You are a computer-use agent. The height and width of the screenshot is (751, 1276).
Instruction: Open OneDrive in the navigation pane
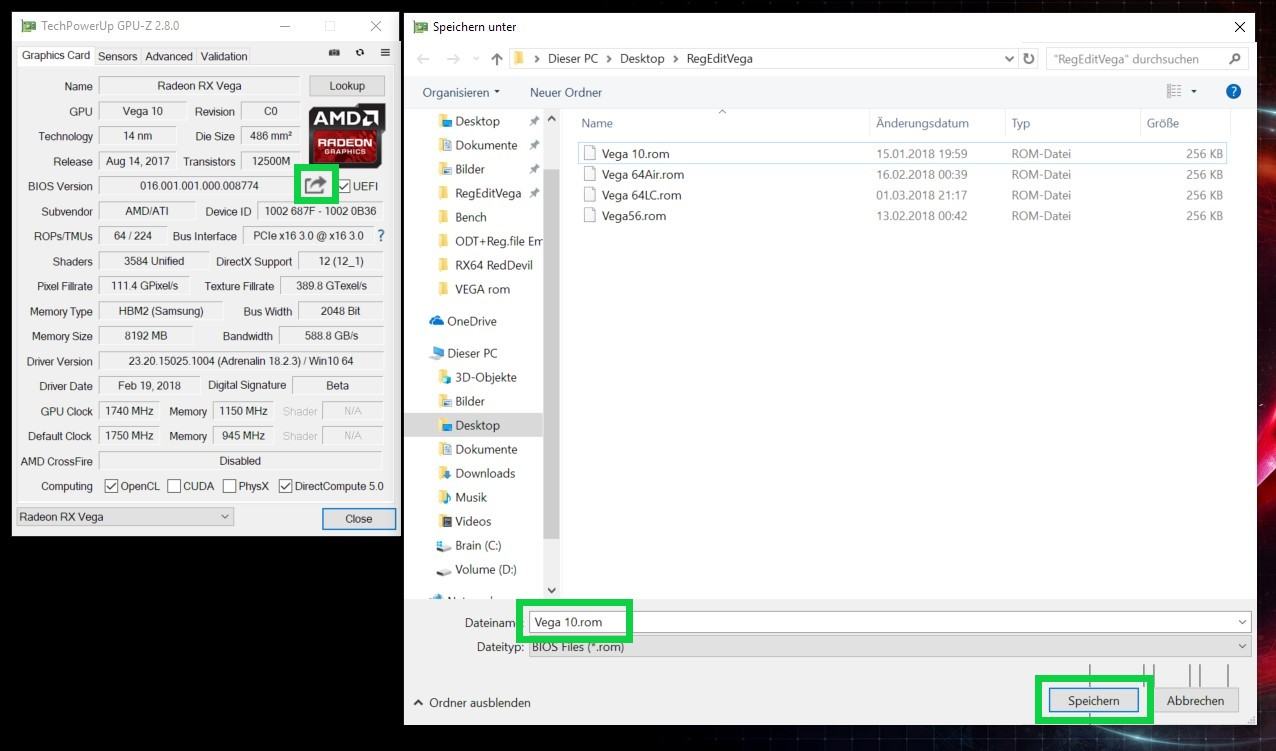pyautogui.click(x=463, y=321)
